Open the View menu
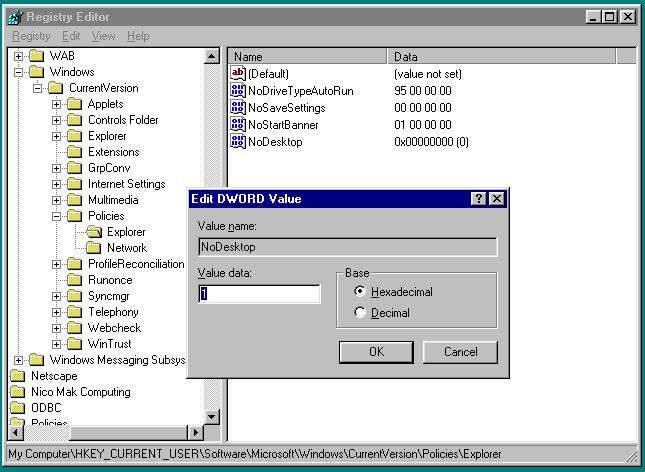 (103, 36)
